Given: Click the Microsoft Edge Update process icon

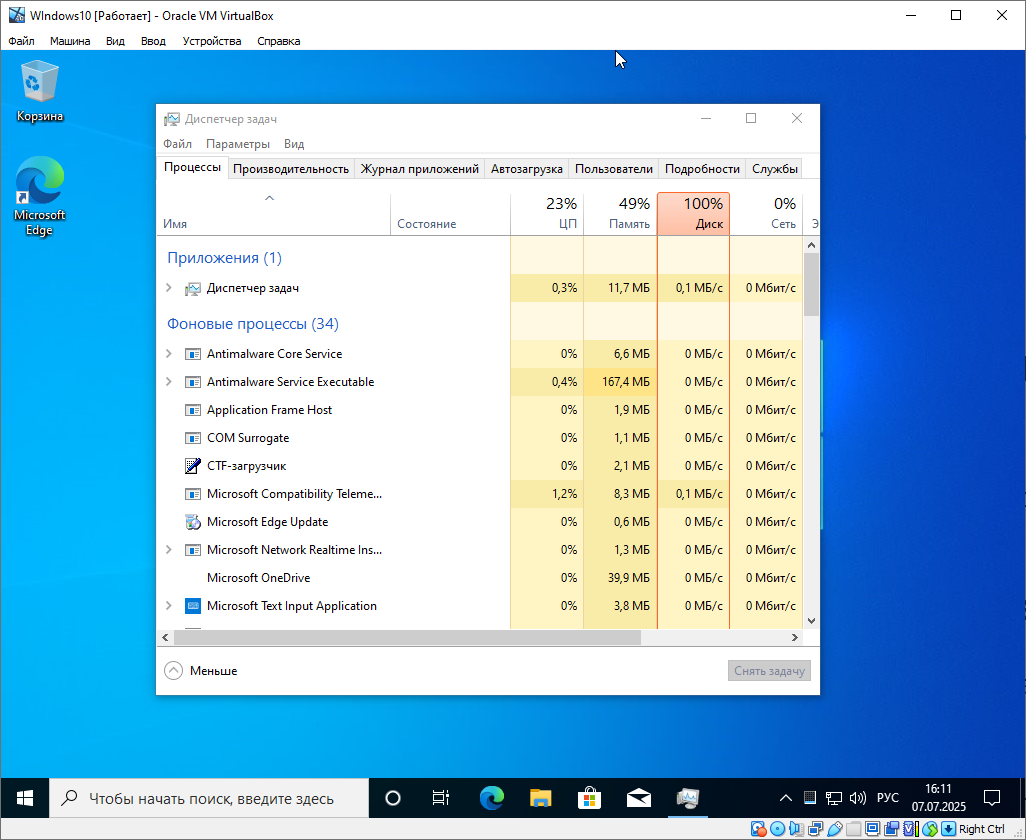Looking at the screenshot, I should click(192, 522).
